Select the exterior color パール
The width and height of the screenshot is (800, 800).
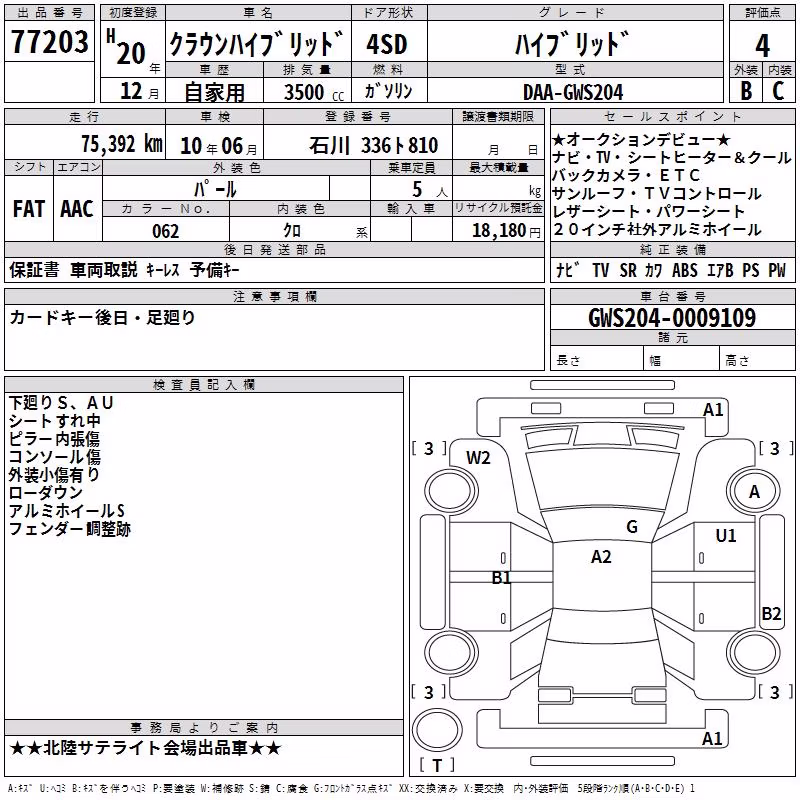tap(216, 189)
